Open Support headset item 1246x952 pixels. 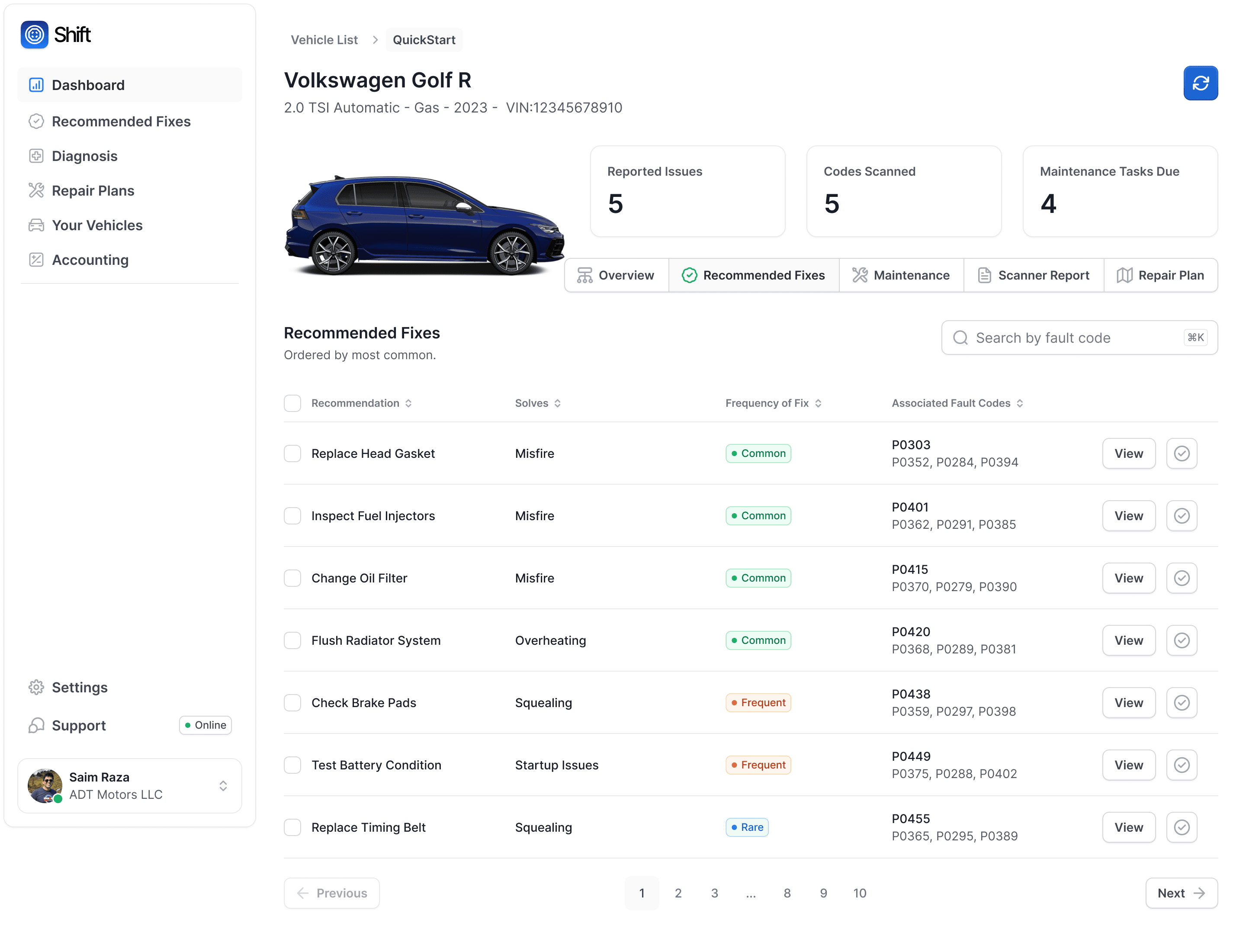click(x=36, y=725)
